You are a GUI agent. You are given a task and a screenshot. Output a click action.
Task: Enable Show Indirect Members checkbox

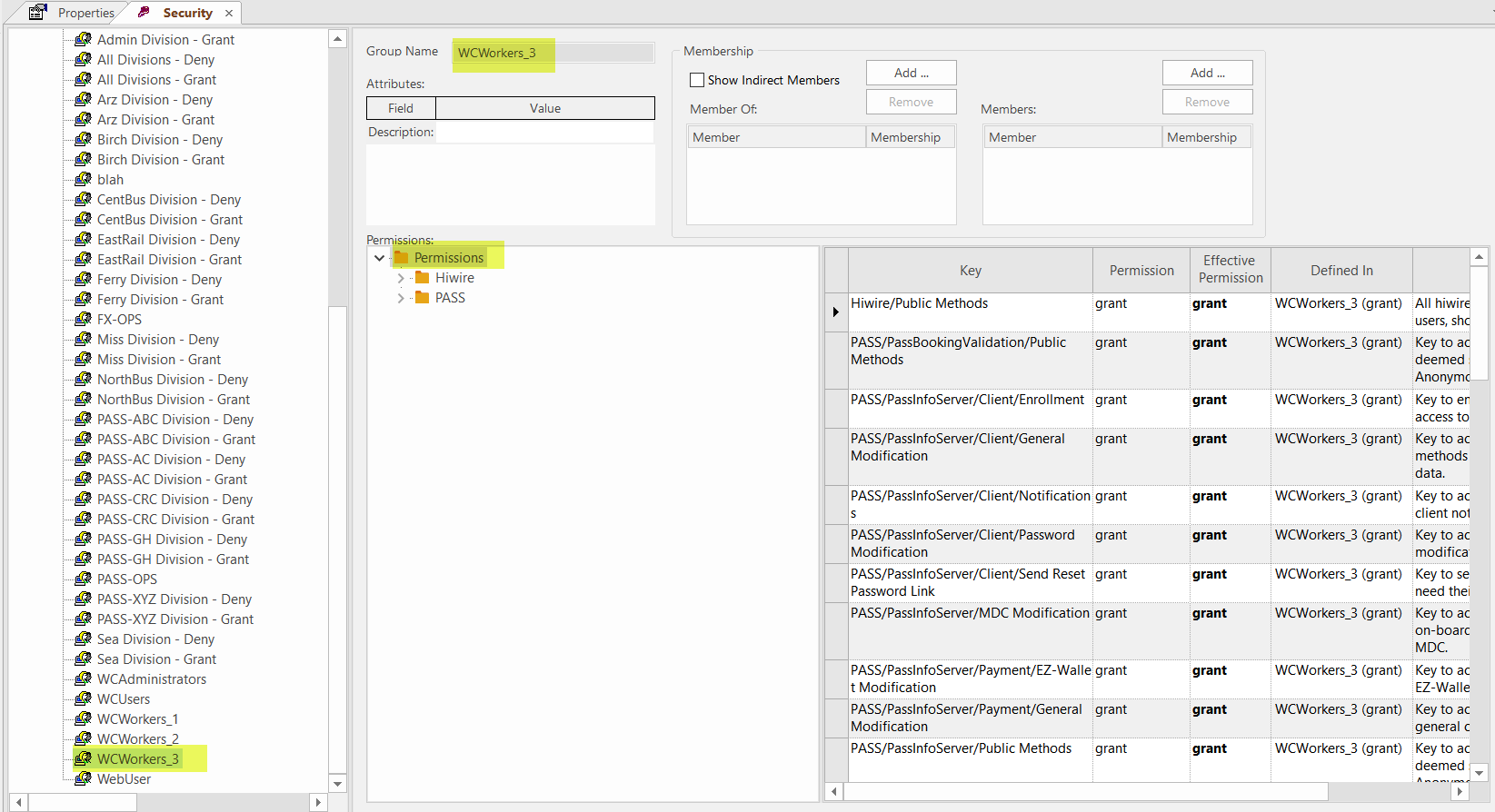(697, 80)
